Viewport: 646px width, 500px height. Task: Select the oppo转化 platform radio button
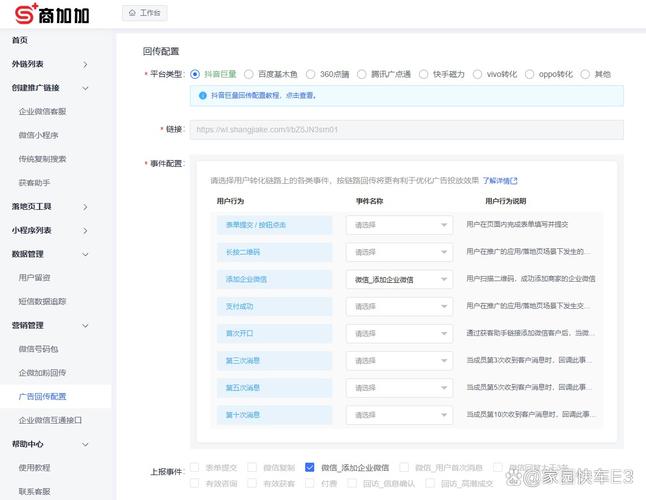coord(530,74)
